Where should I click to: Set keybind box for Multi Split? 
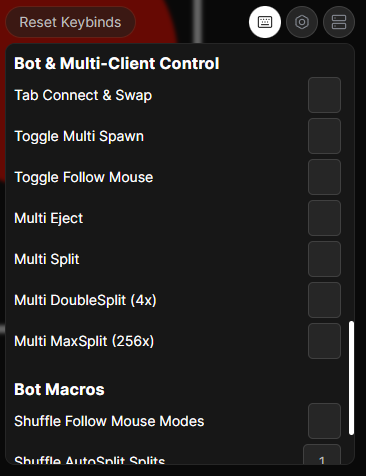[x=324, y=259]
